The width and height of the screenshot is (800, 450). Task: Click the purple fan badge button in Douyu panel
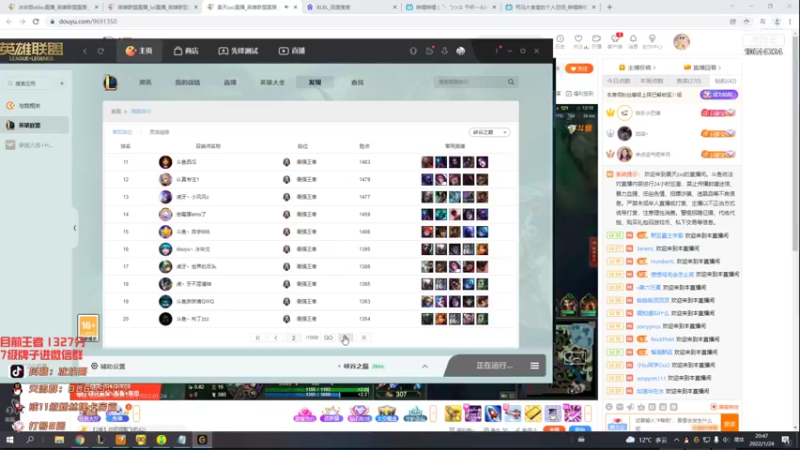tap(719, 95)
